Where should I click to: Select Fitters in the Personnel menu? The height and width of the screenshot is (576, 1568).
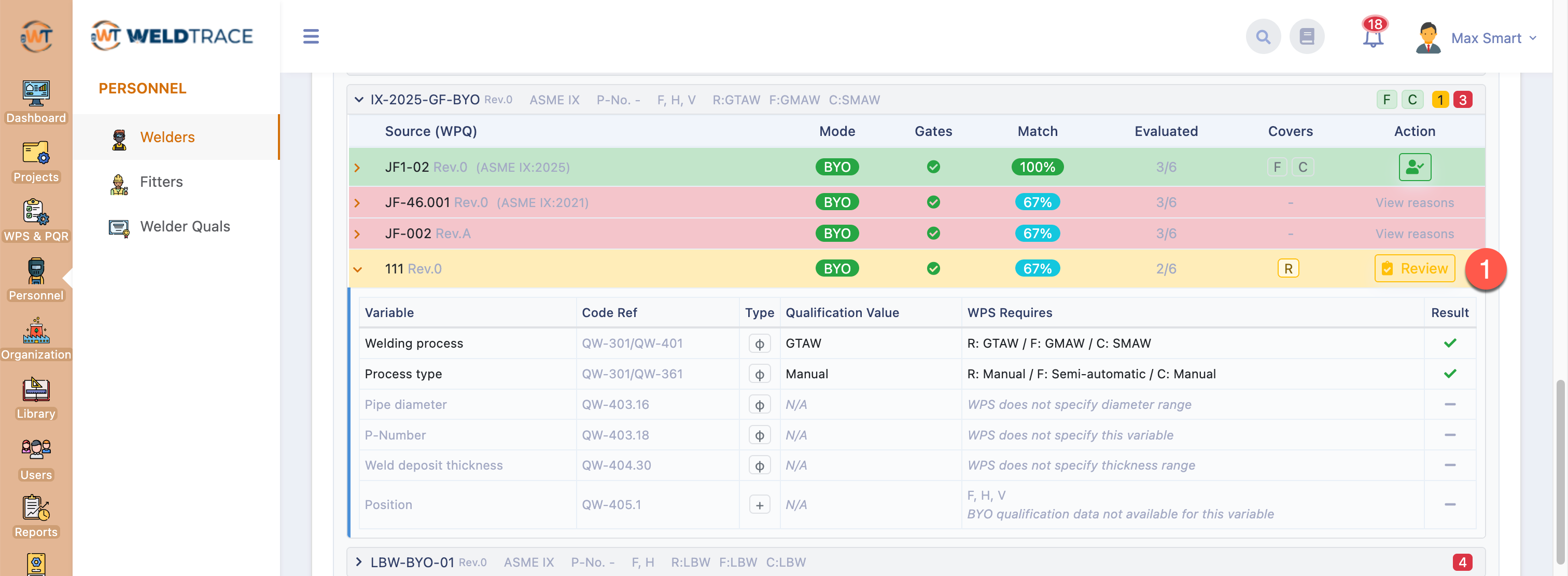pyautogui.click(x=161, y=182)
